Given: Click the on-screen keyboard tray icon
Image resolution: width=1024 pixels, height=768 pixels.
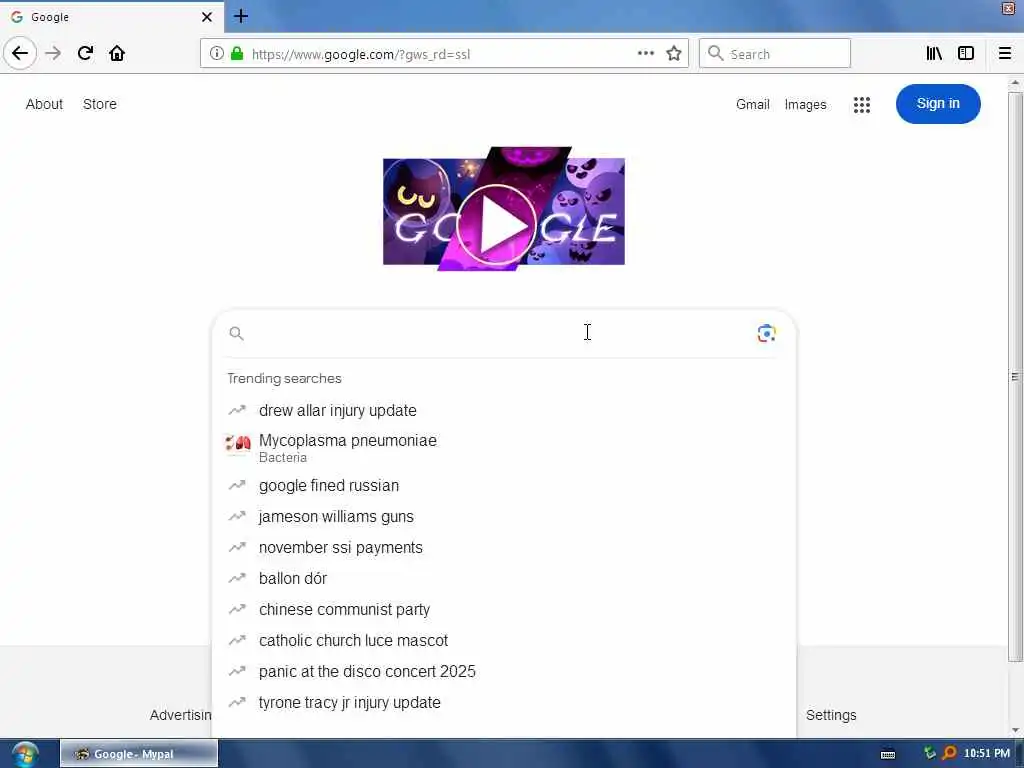Looking at the screenshot, I should 888,754.
